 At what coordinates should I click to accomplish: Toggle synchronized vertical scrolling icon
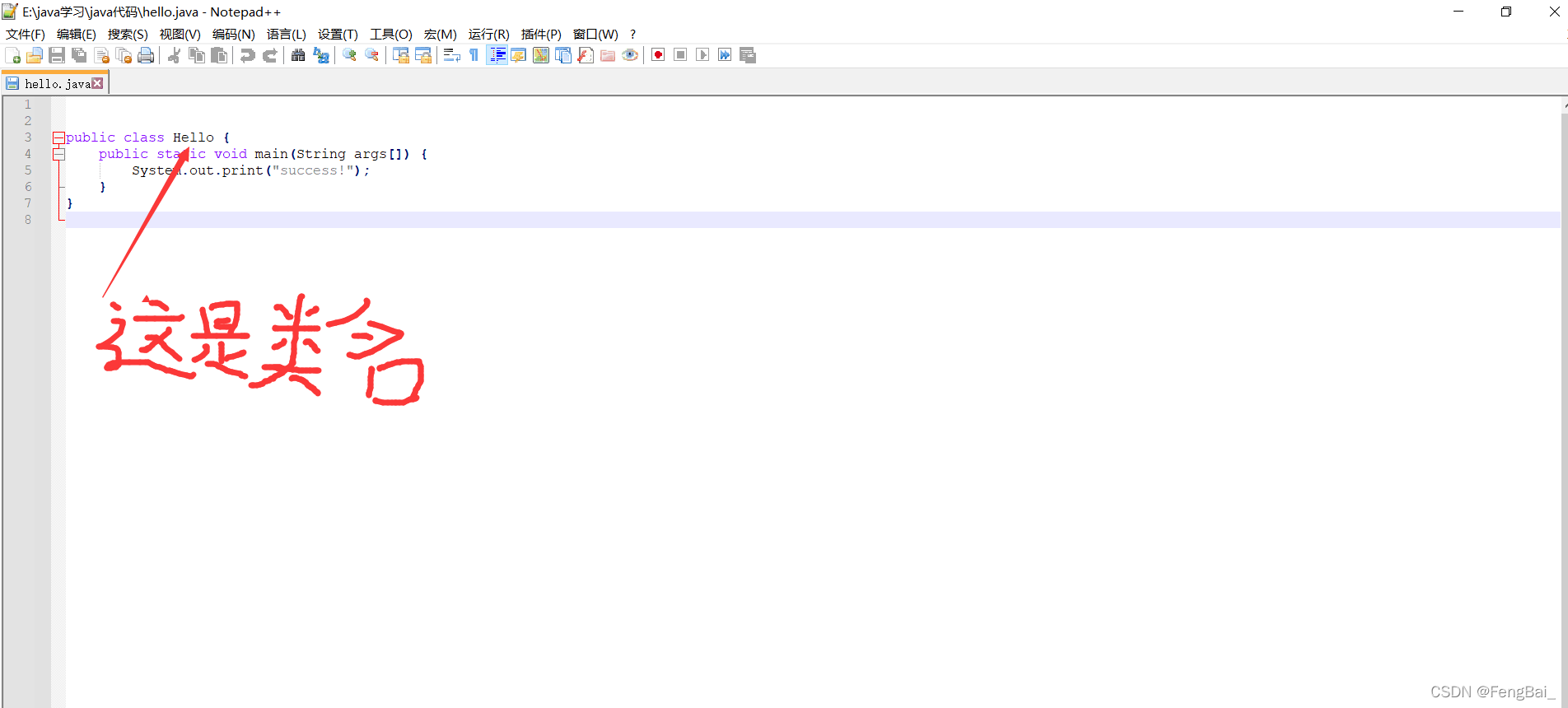[400, 55]
